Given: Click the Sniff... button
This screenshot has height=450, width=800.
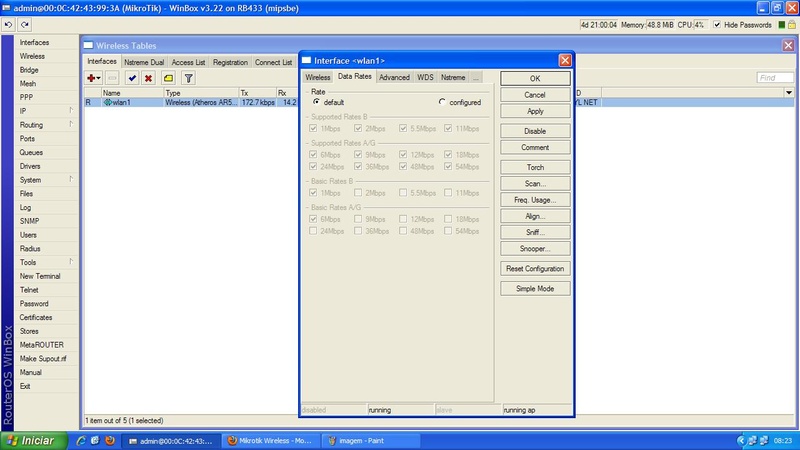Looking at the screenshot, I should (x=535, y=232).
